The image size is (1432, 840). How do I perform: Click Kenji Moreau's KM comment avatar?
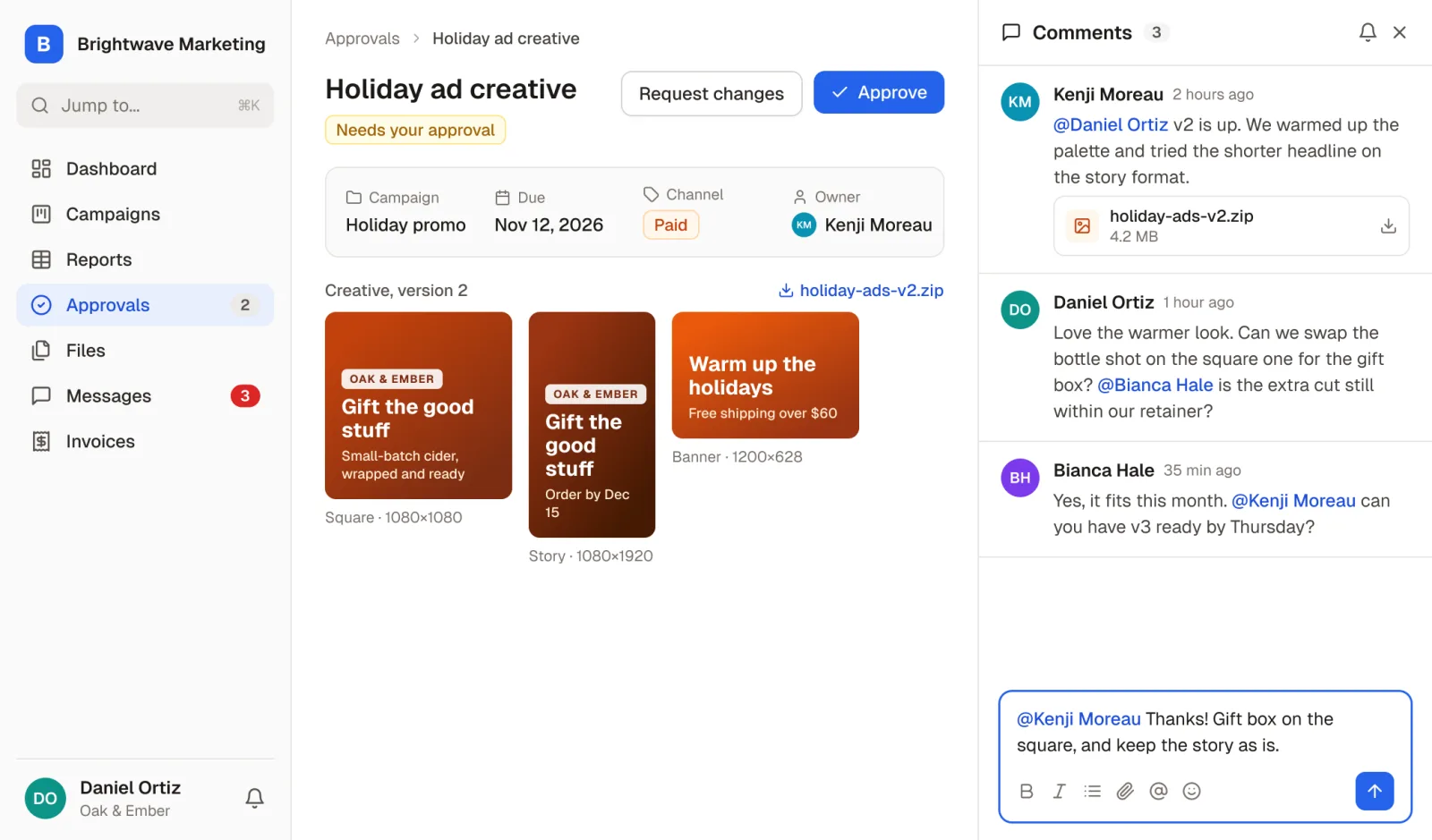pos(1020,102)
